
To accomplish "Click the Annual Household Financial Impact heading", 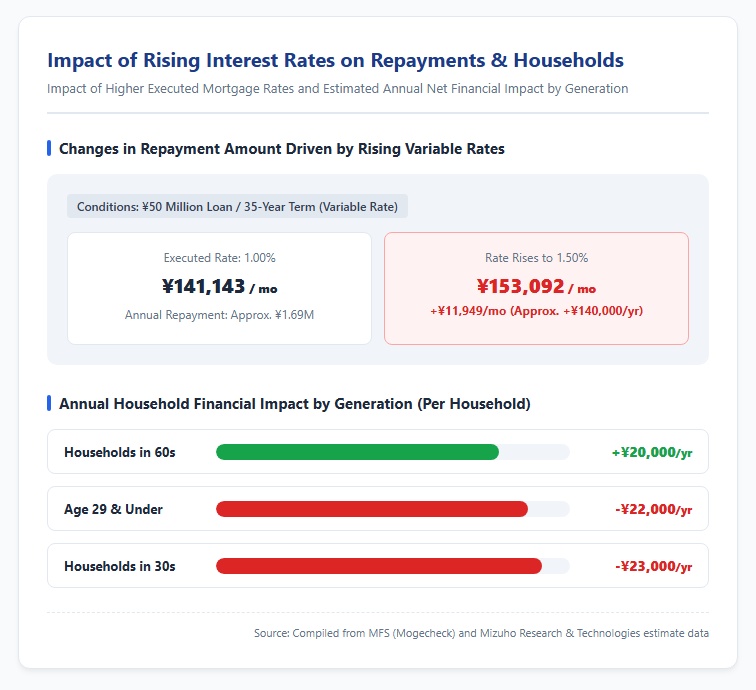I will (295, 404).
